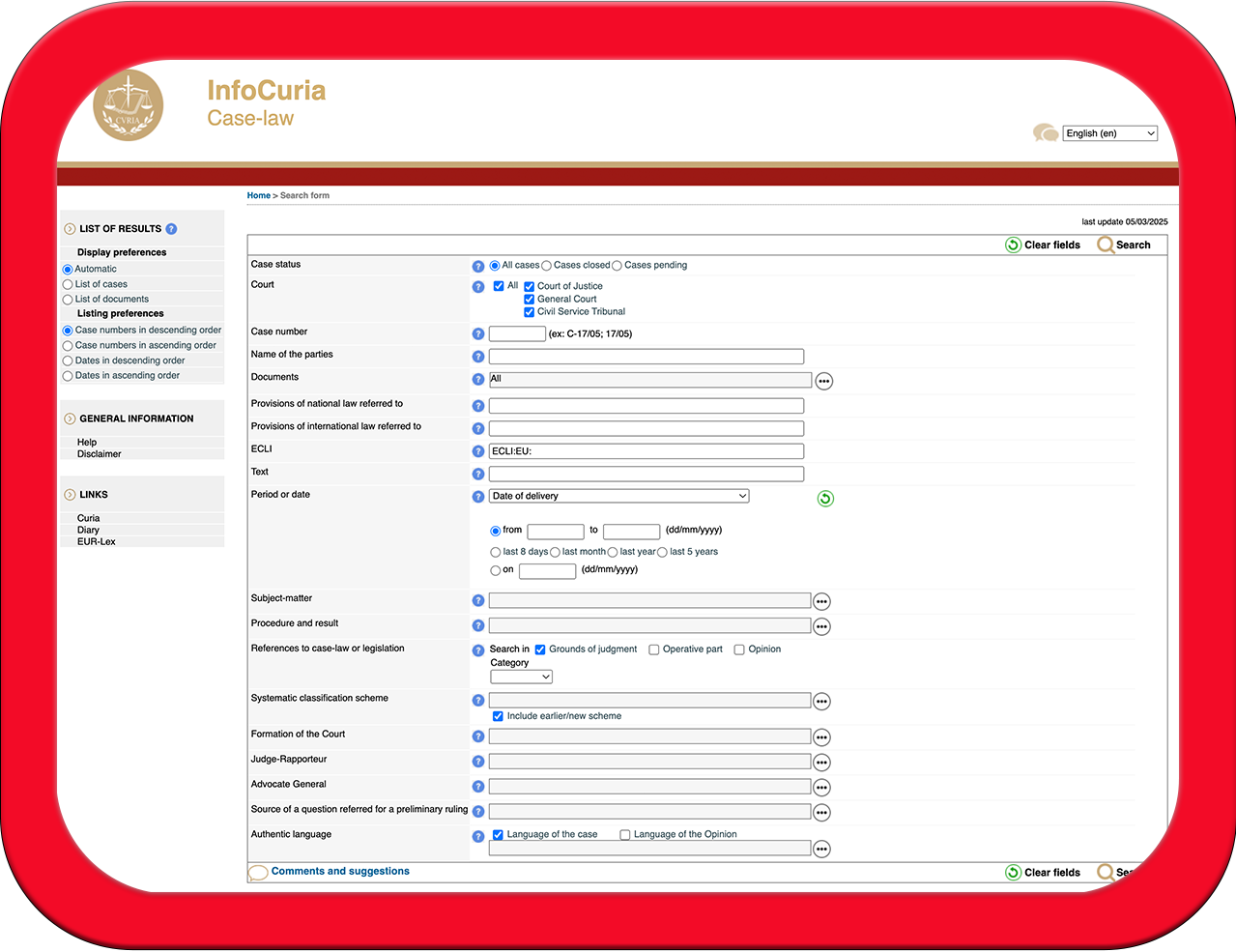Choose last month period radio
Screen dimensions: 1236x952
point(555,553)
